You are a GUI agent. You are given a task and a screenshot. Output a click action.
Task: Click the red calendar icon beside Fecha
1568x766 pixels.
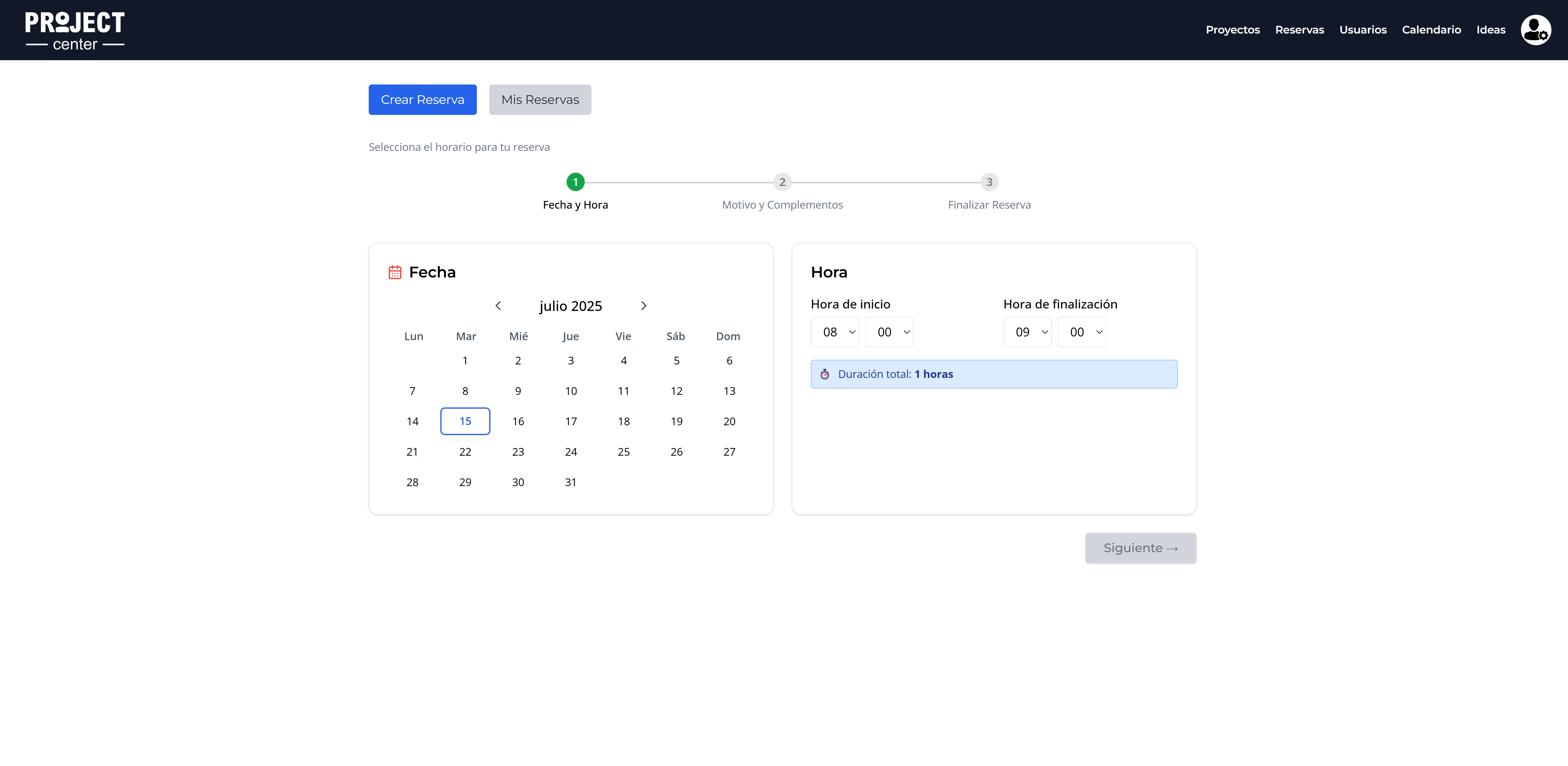tap(395, 272)
